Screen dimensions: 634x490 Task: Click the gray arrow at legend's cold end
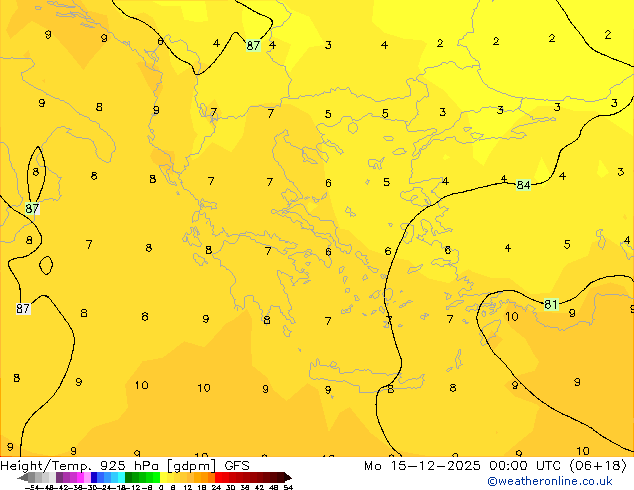pyautogui.click(x=23, y=477)
